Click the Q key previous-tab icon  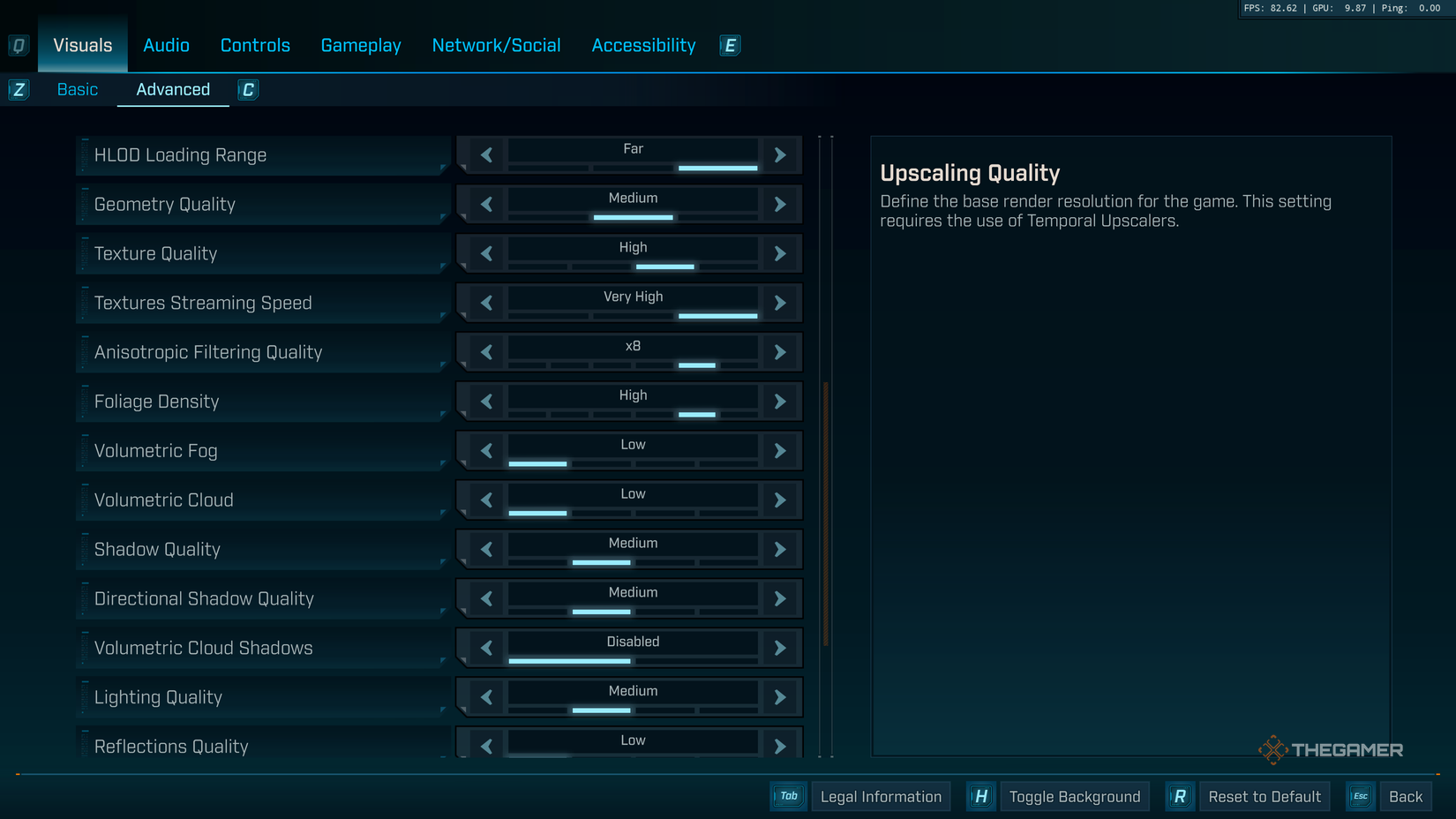19,46
